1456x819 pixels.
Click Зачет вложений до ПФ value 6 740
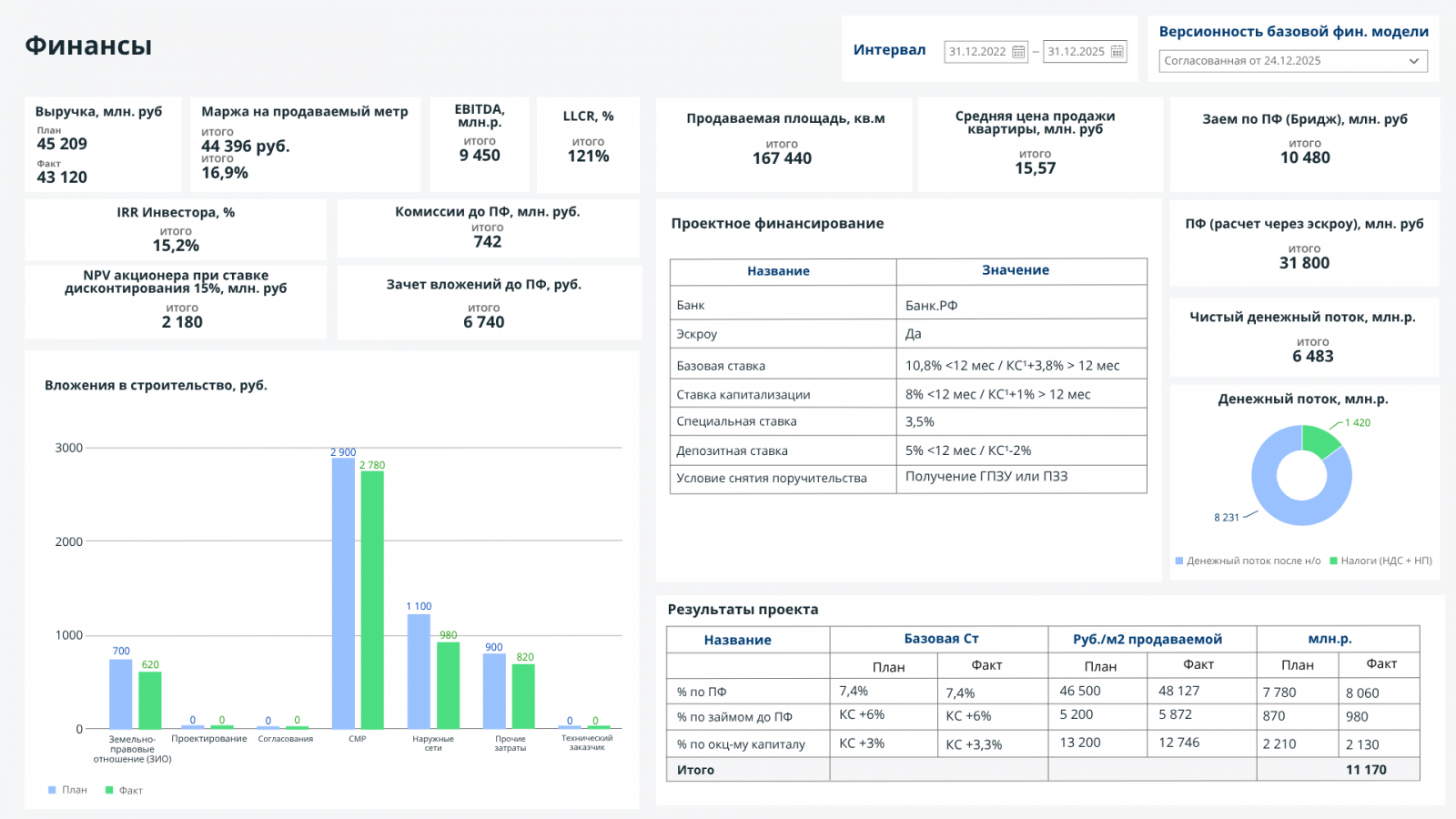pyautogui.click(x=484, y=322)
